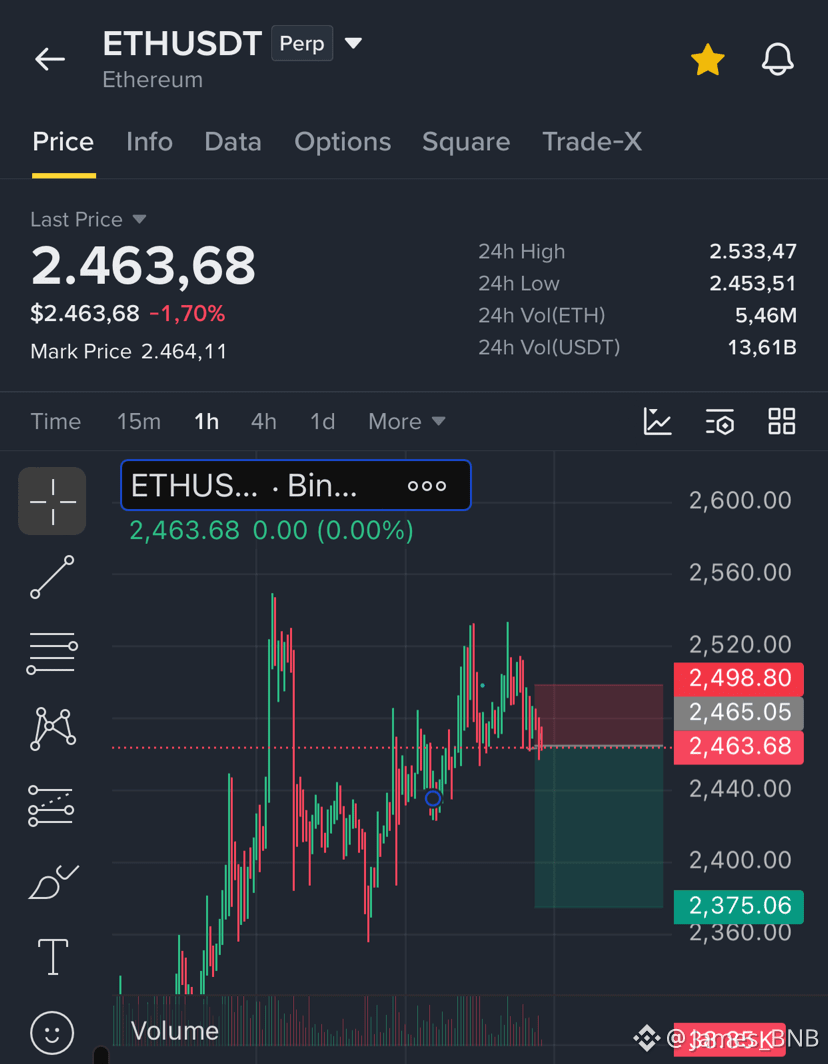
Task: Select the 4h timeframe
Action: click(x=263, y=421)
